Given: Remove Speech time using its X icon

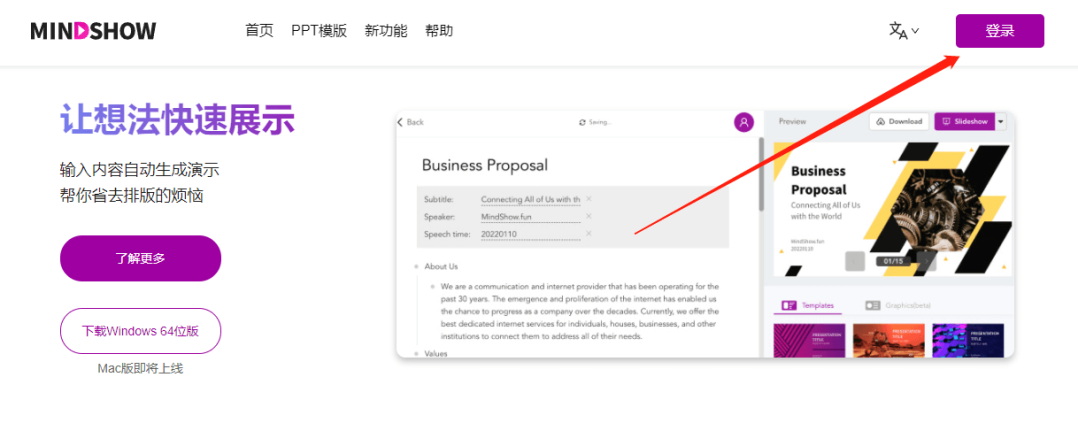Looking at the screenshot, I should (x=589, y=233).
